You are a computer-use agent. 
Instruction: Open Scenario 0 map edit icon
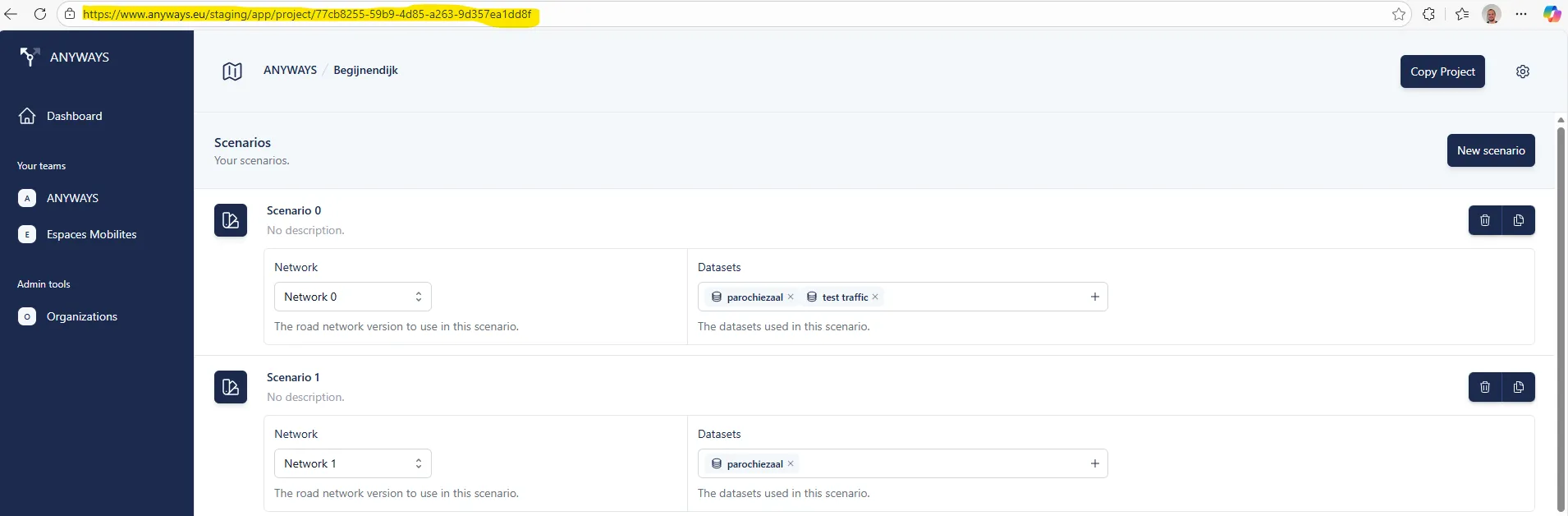(231, 220)
